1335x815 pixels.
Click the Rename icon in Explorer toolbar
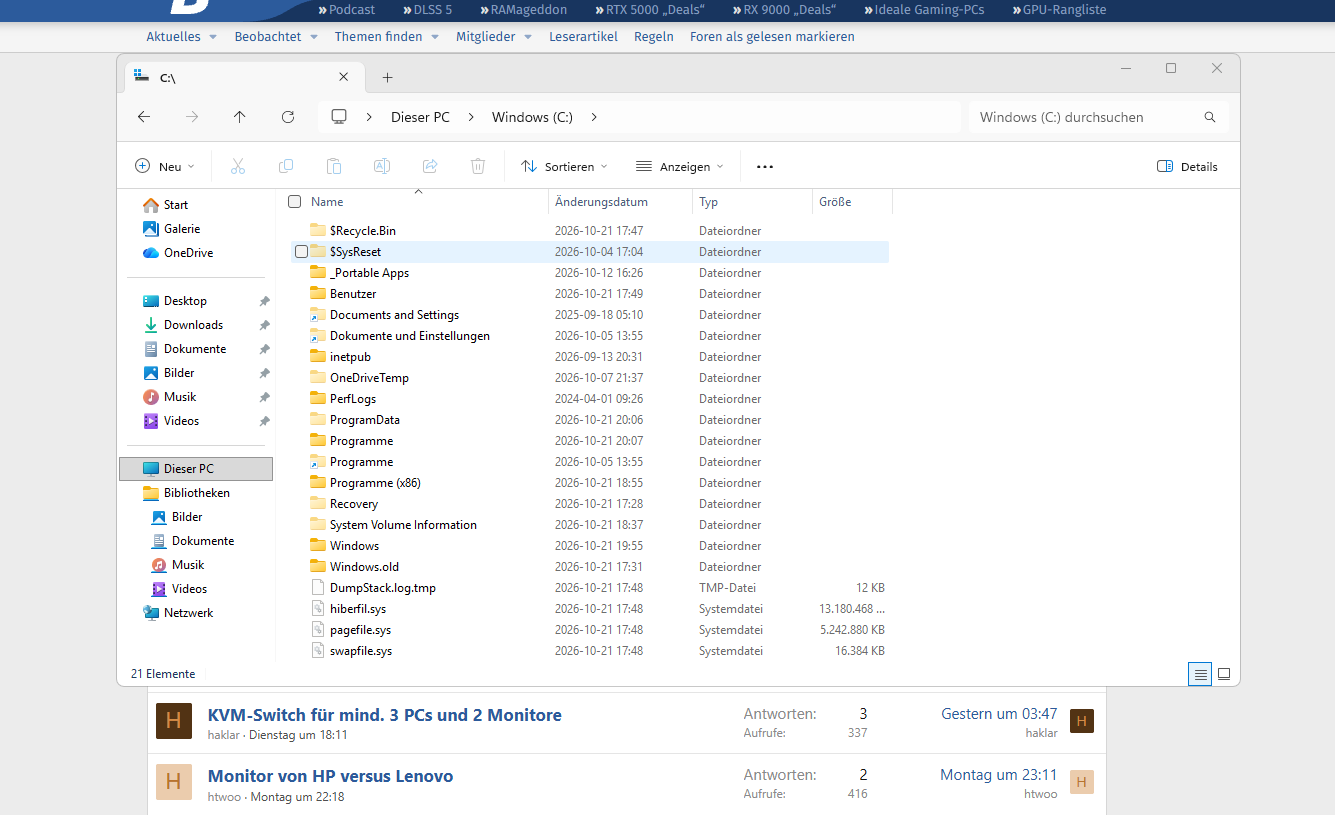point(382,167)
